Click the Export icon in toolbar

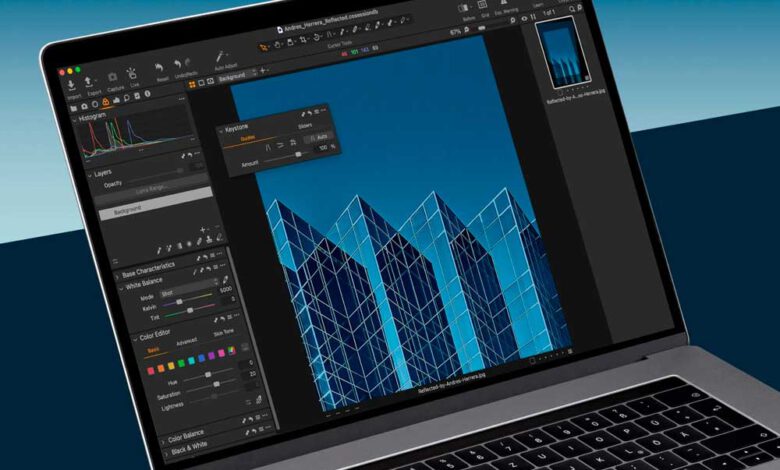[x=89, y=81]
